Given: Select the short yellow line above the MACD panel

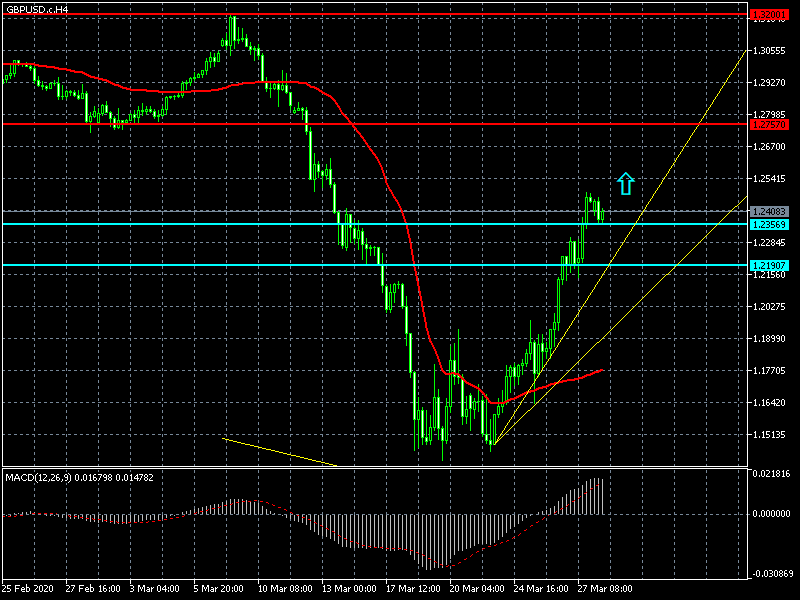Looking at the screenshot, I should tap(280, 452).
